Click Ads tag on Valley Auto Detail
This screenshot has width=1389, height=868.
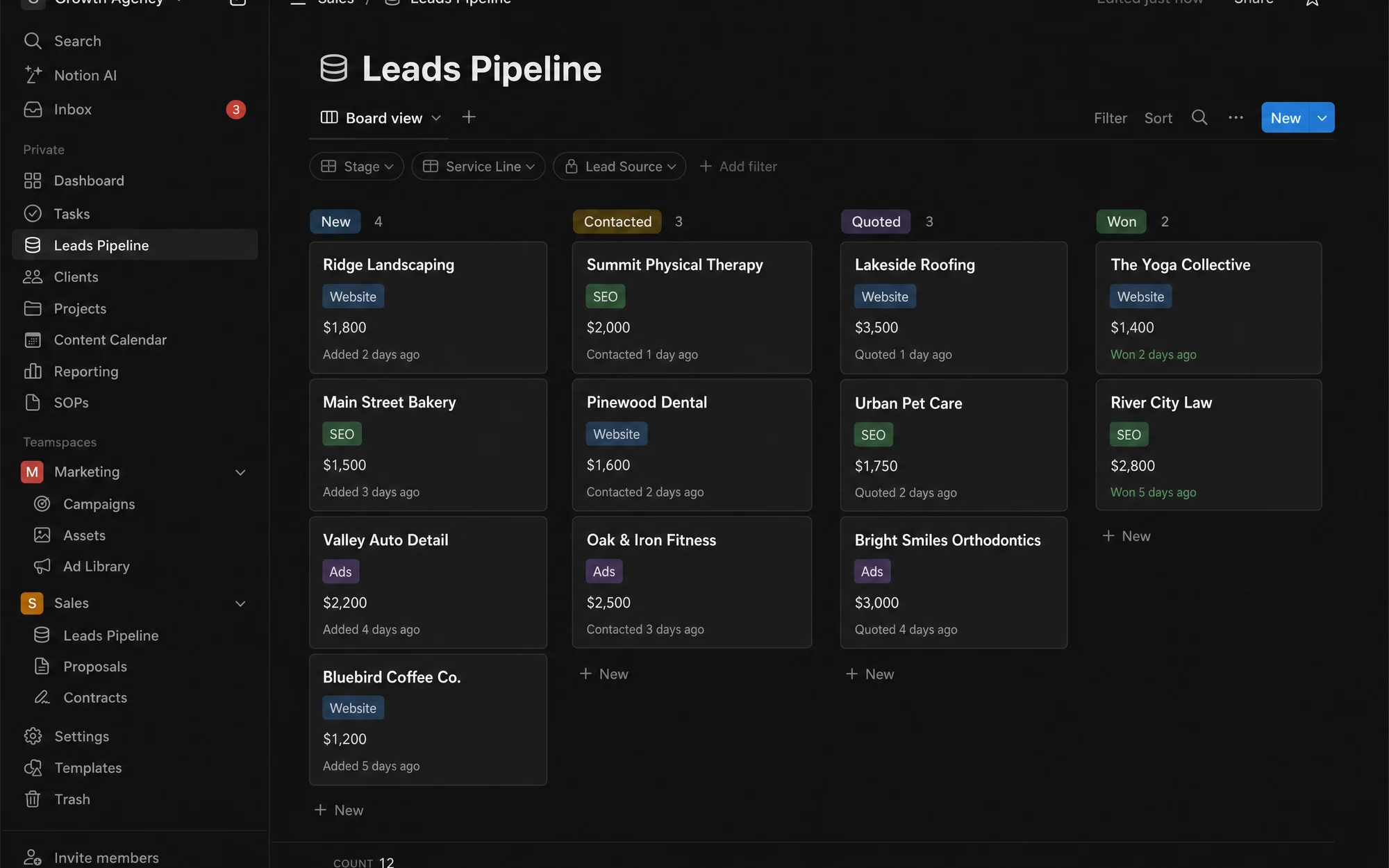point(340,571)
